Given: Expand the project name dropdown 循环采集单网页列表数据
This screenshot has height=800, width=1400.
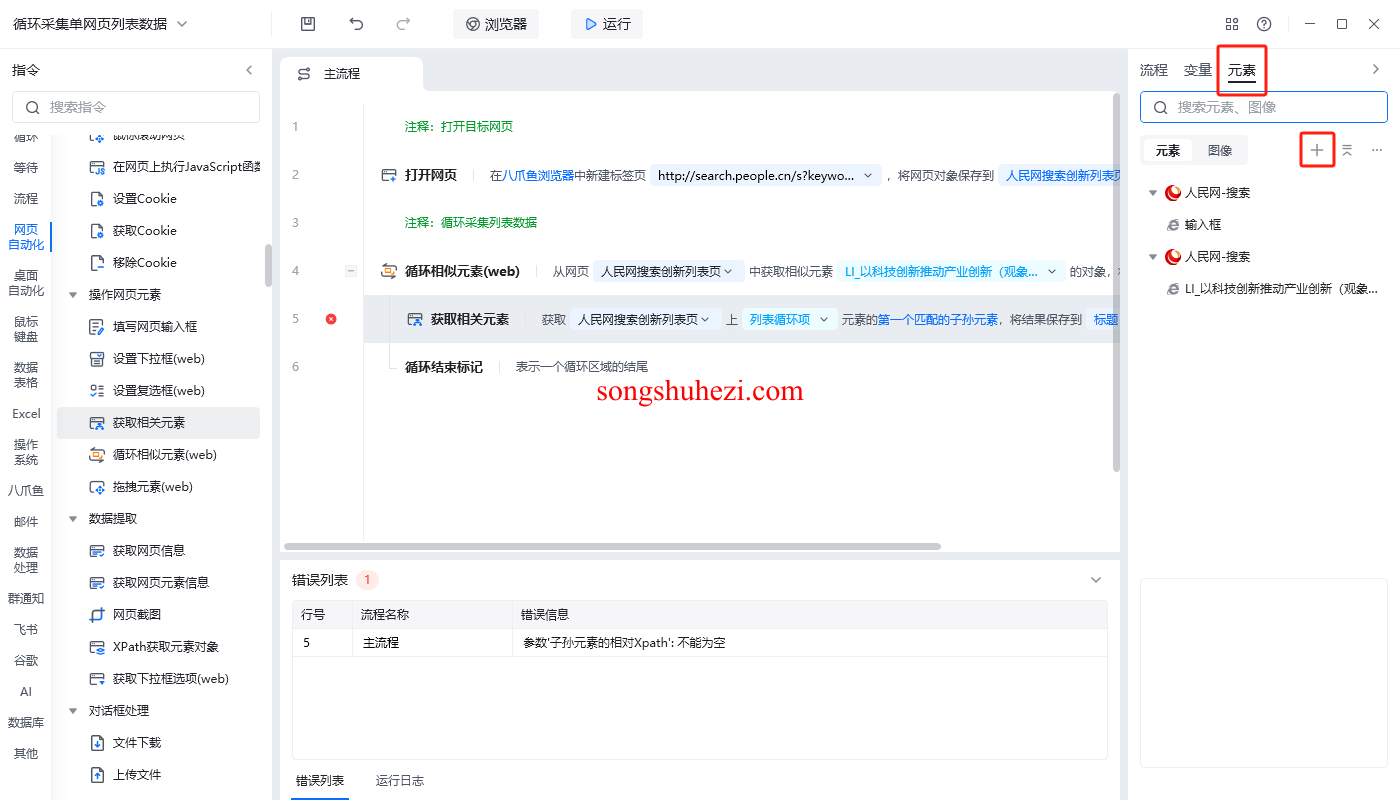Looking at the screenshot, I should click(x=182, y=24).
